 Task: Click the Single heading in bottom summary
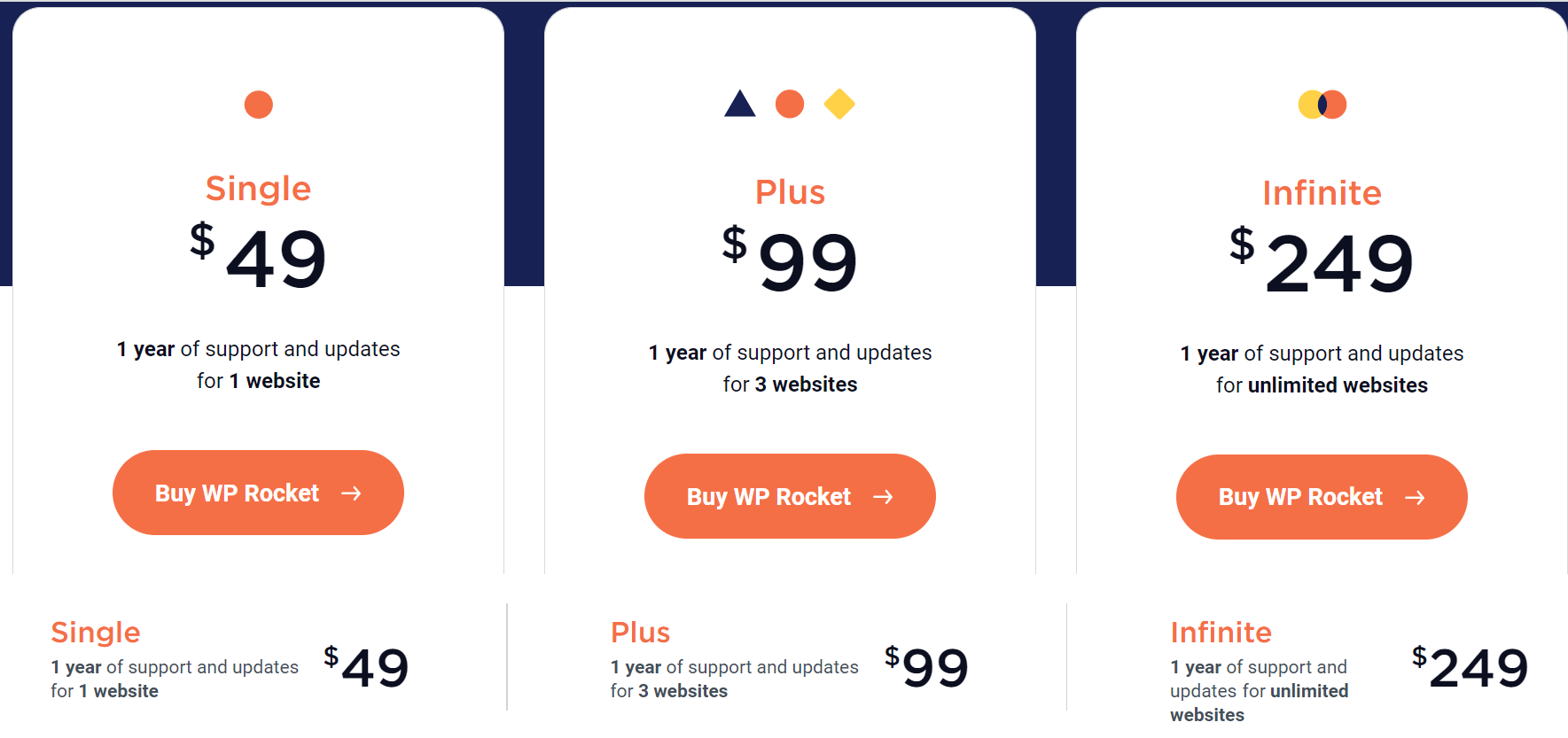[96, 633]
